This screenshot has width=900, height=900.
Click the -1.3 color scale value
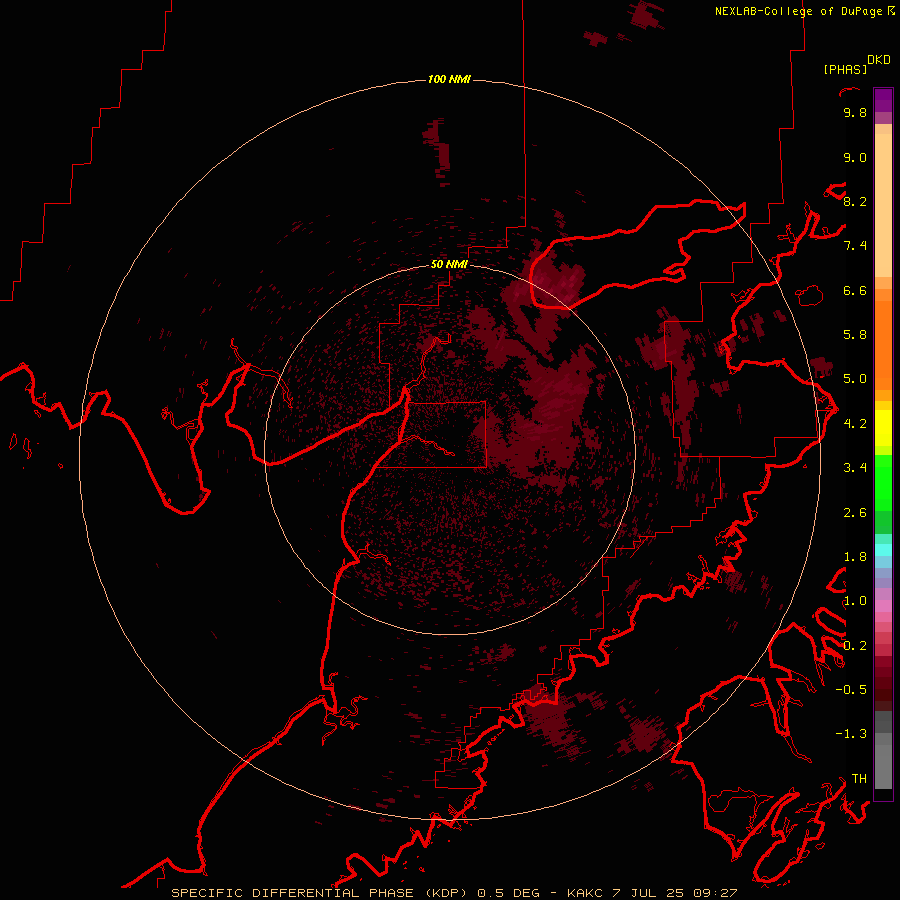tap(851, 734)
